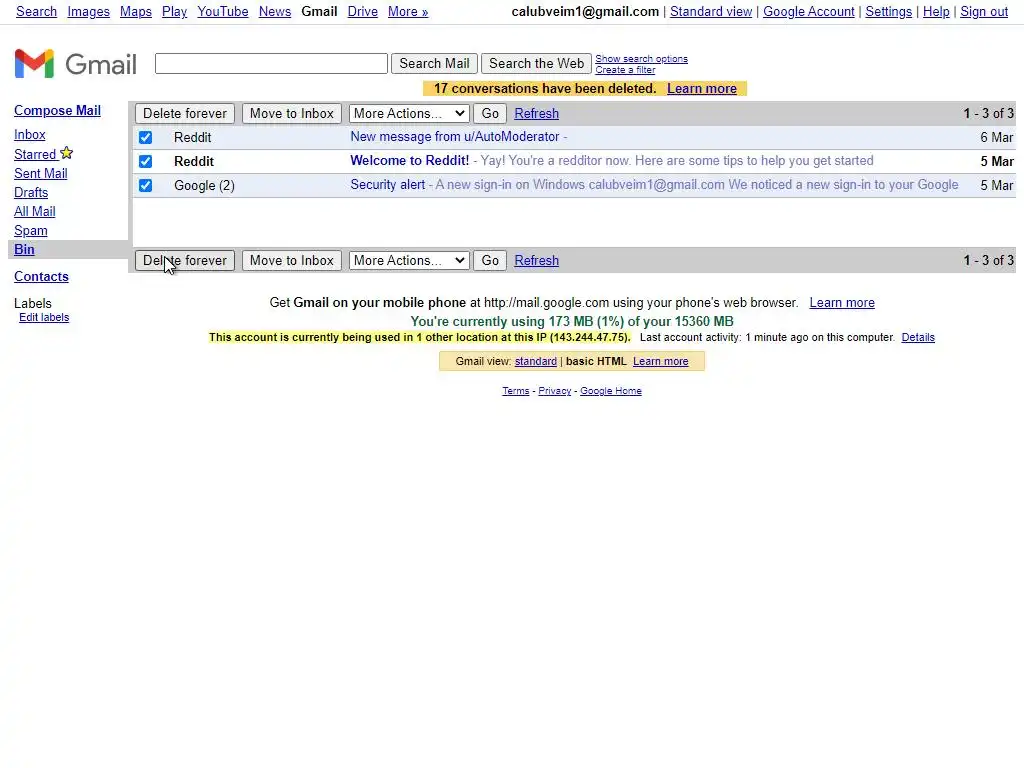This screenshot has height=768, width=1024.
Task: Click the top Delete forever button
Action: coord(185,114)
